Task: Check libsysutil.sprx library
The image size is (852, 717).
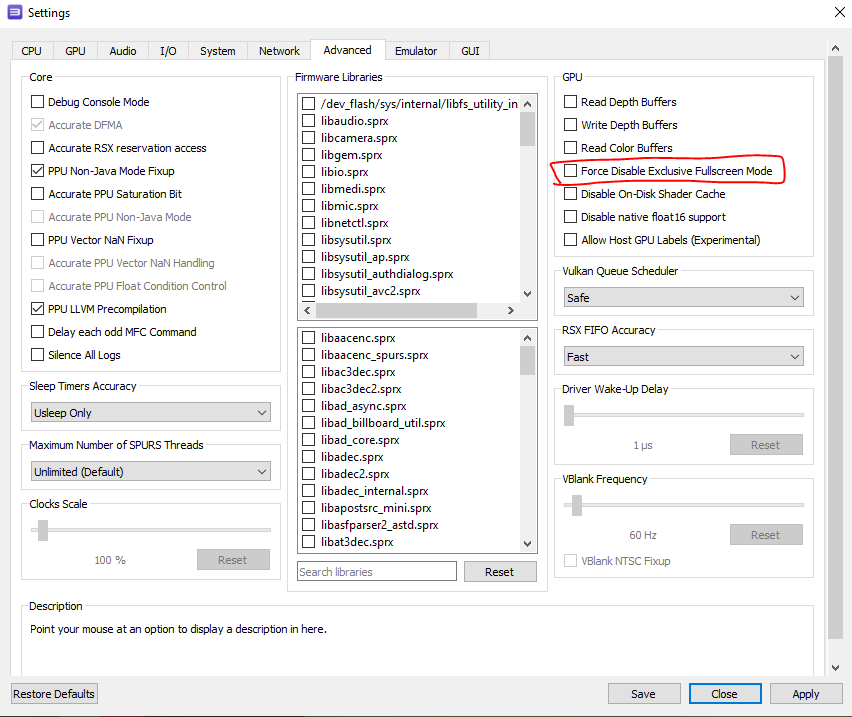Action: [x=308, y=240]
